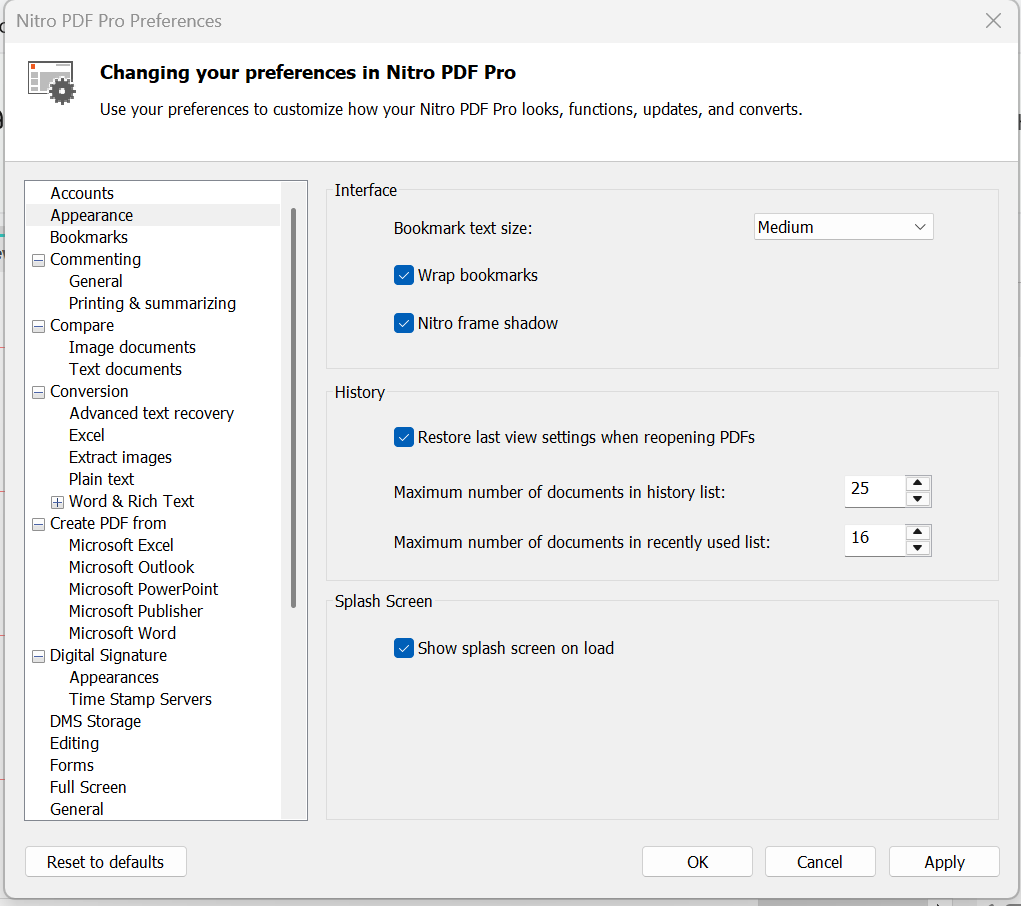Click the Reset to defaults button
This screenshot has width=1021, height=906.
click(105, 862)
